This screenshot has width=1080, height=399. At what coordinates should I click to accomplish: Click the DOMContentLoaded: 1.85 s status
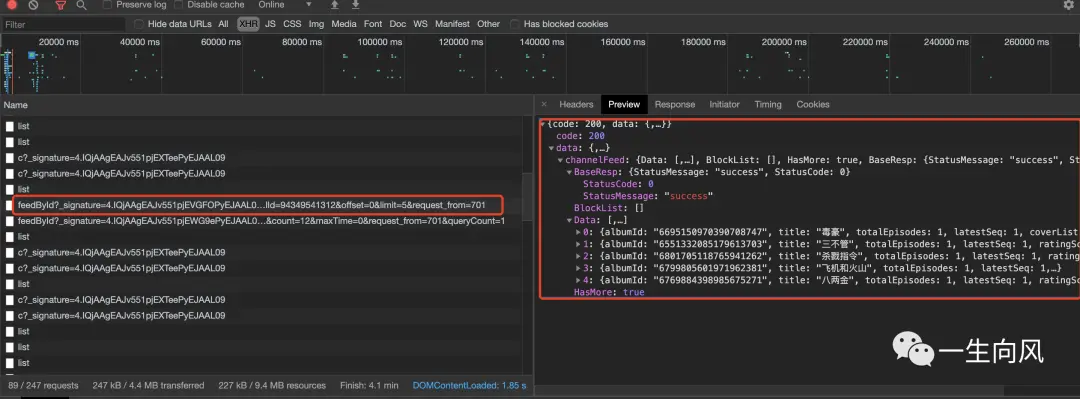[469, 385]
